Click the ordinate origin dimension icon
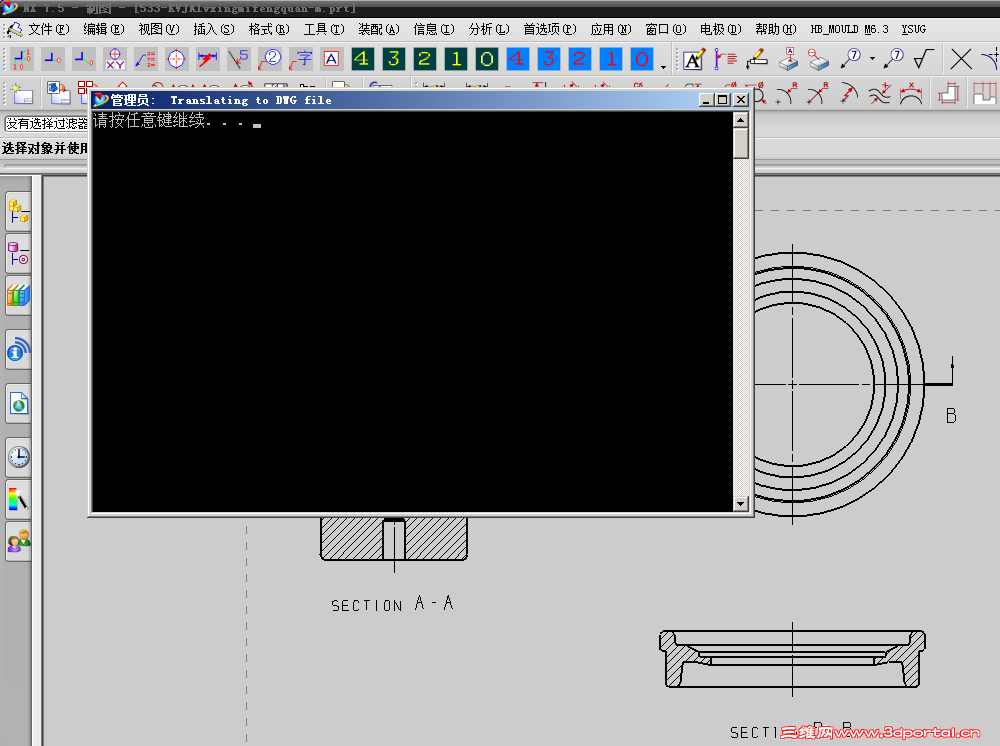 (x=21, y=59)
